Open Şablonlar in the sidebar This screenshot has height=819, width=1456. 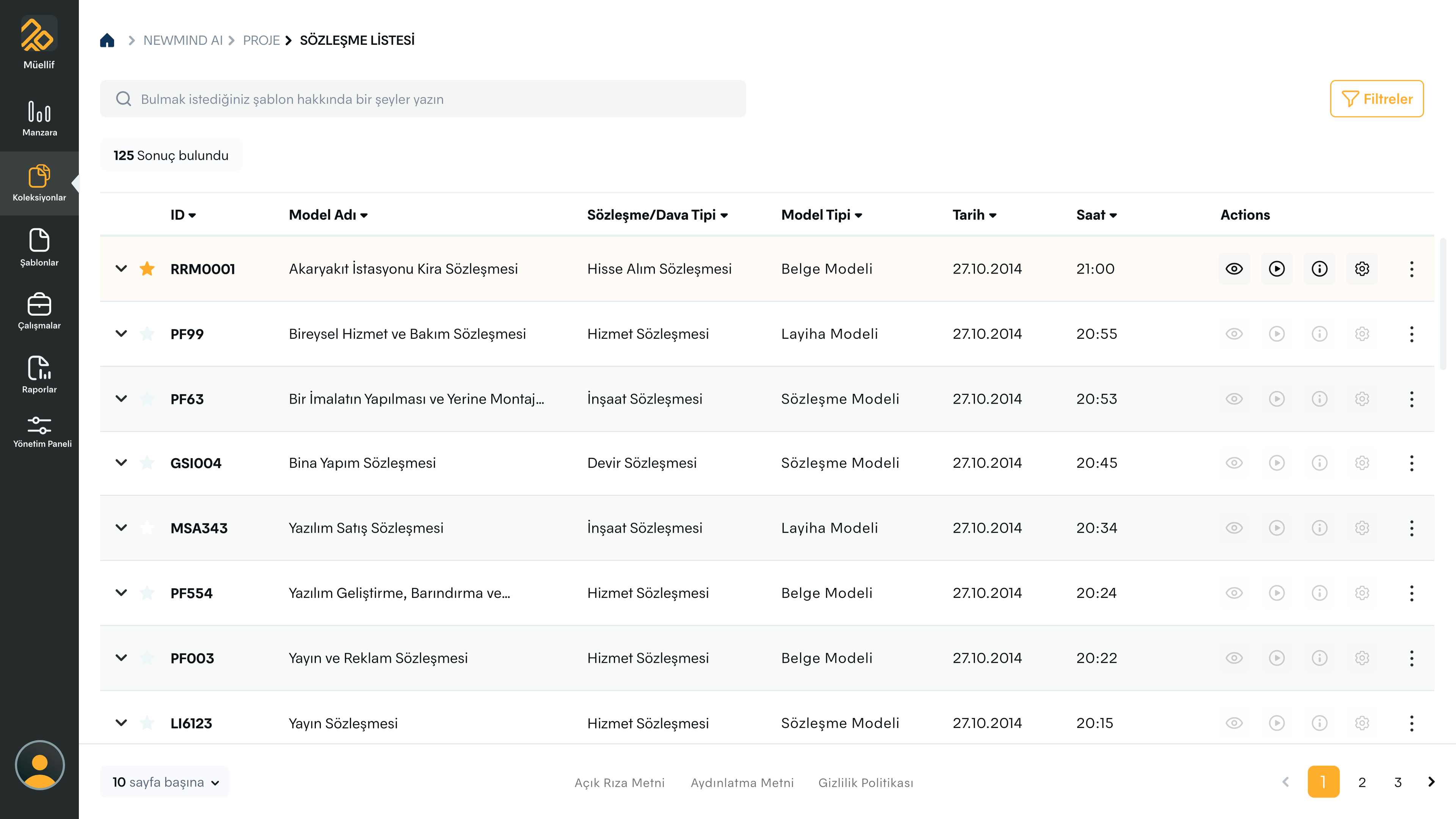(39, 247)
